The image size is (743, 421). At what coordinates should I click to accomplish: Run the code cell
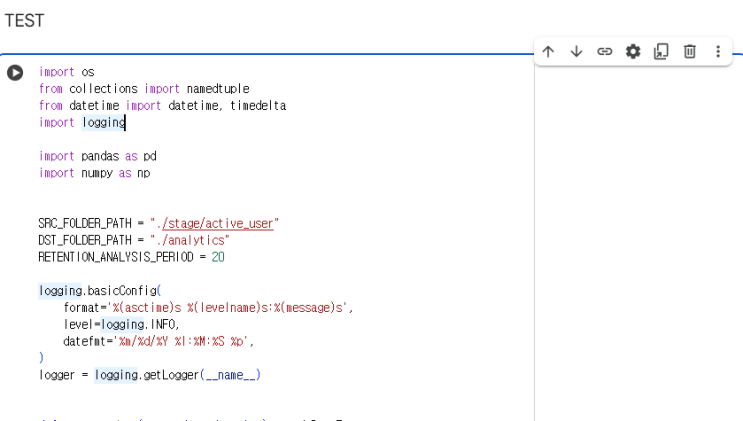pyautogui.click(x=15, y=73)
